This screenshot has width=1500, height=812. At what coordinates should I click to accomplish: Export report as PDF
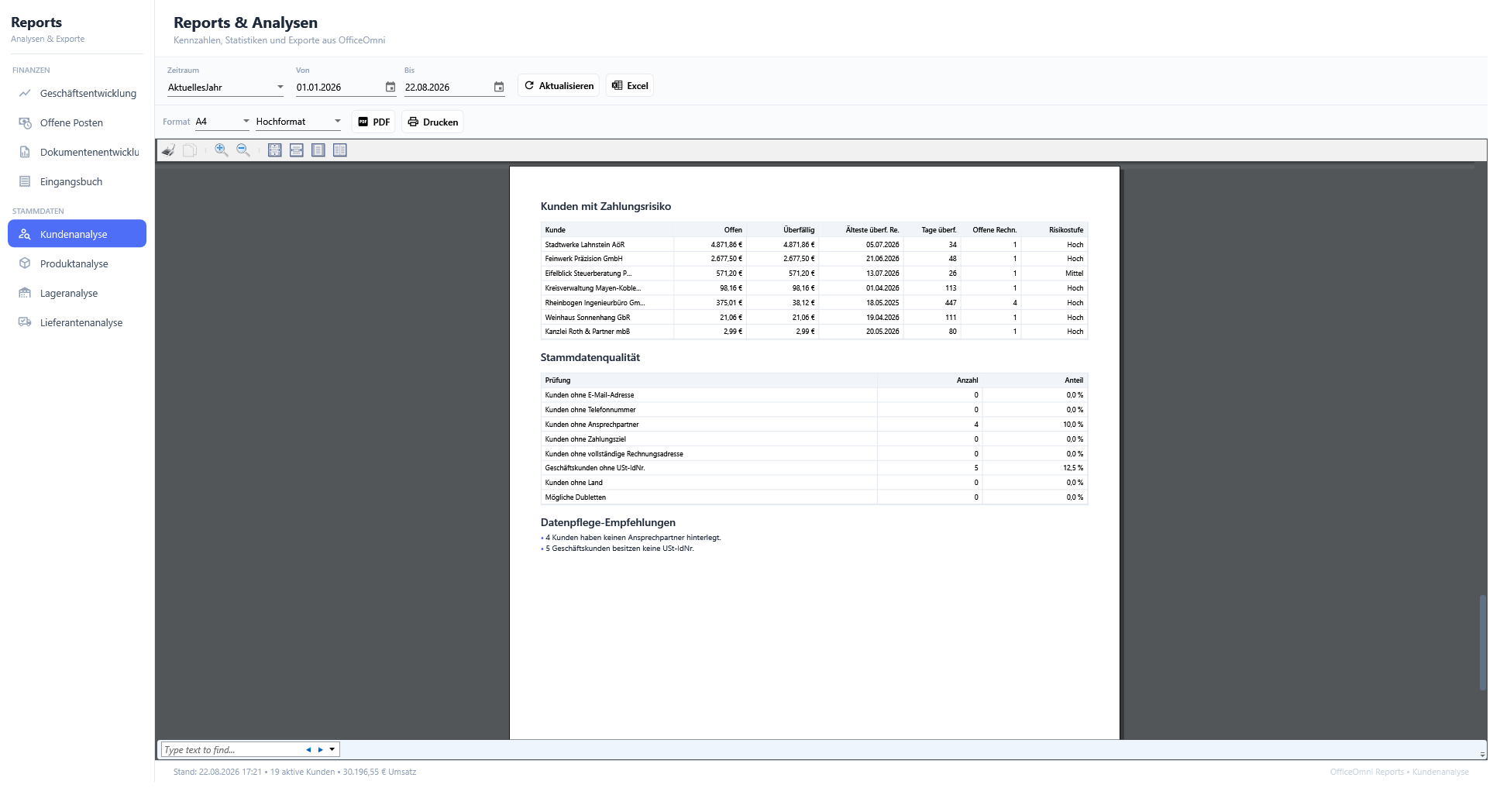point(373,122)
